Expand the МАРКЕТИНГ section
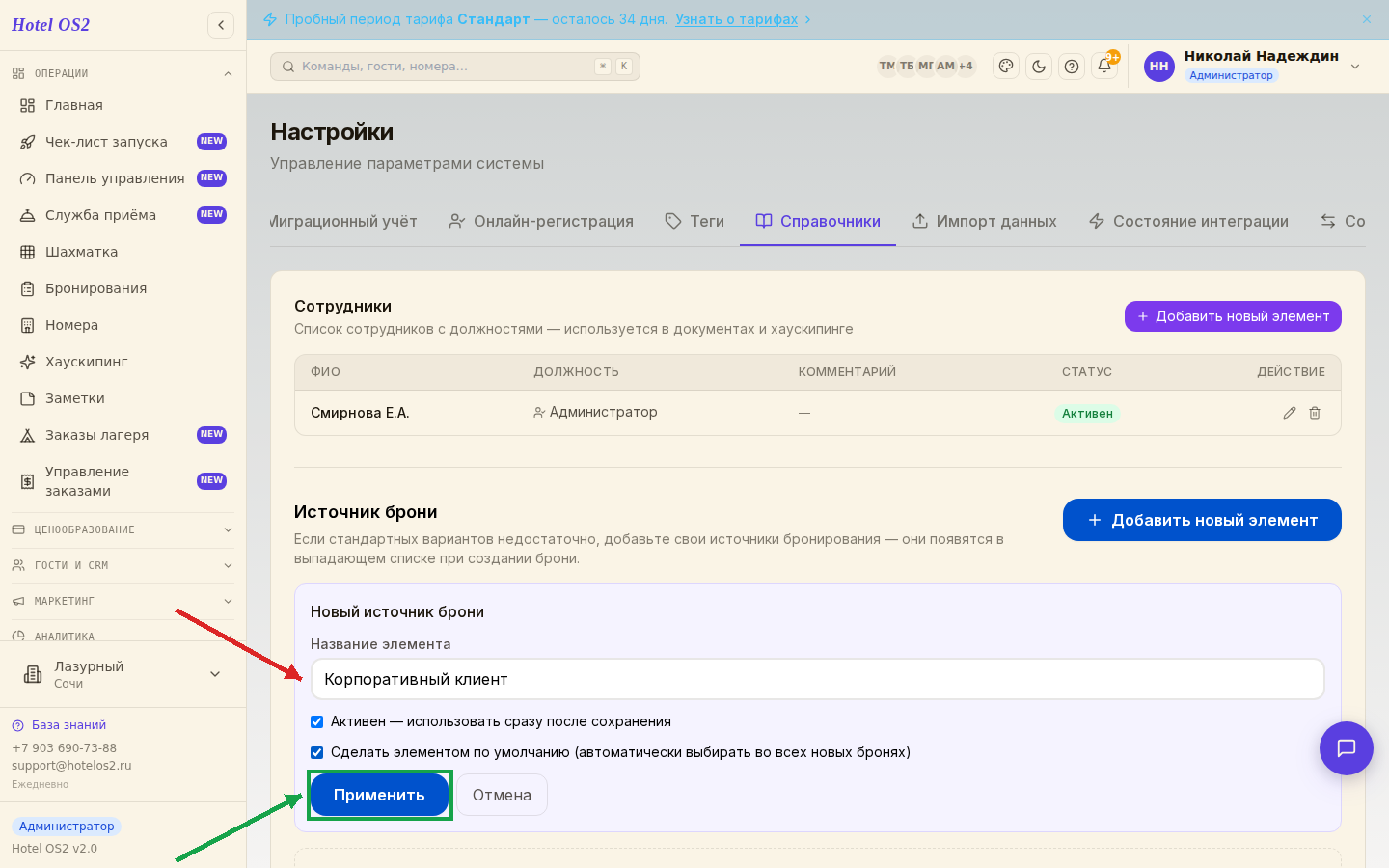This screenshot has width=1389, height=868. [123, 601]
